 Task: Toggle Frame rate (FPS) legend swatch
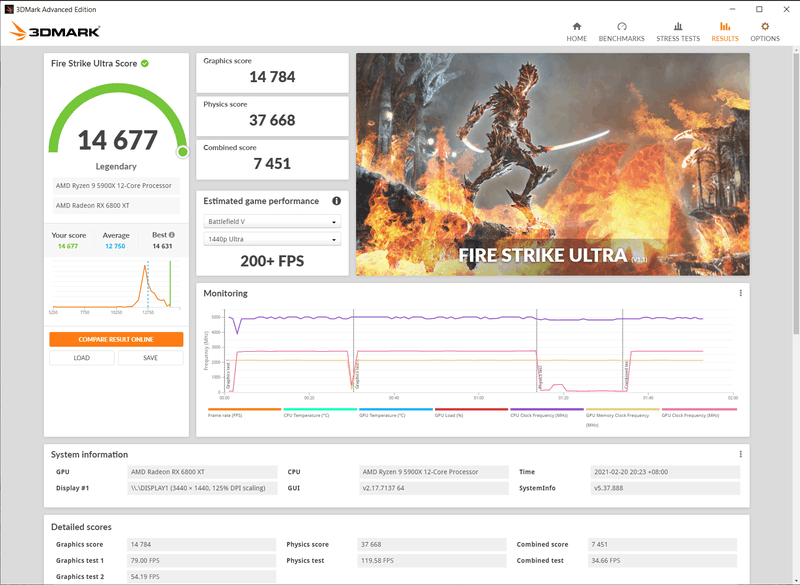tap(244, 409)
